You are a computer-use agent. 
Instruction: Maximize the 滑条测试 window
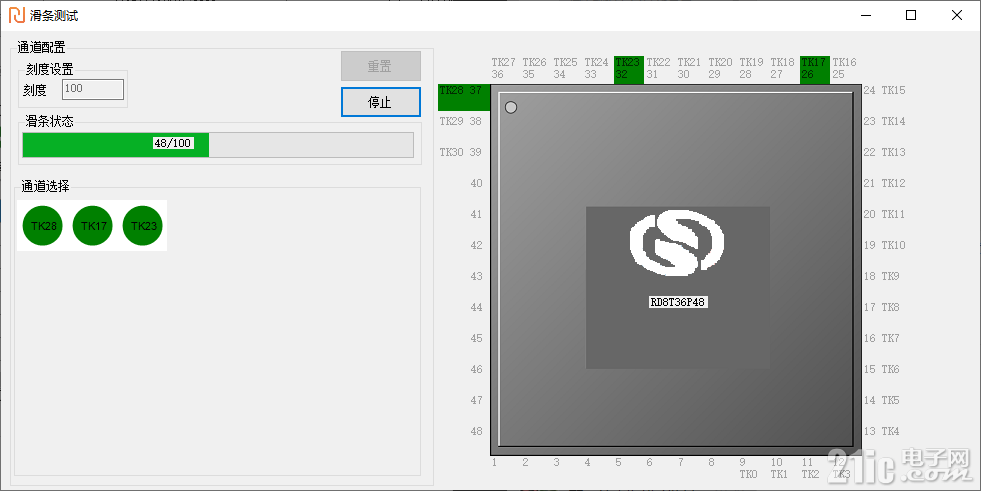point(911,16)
